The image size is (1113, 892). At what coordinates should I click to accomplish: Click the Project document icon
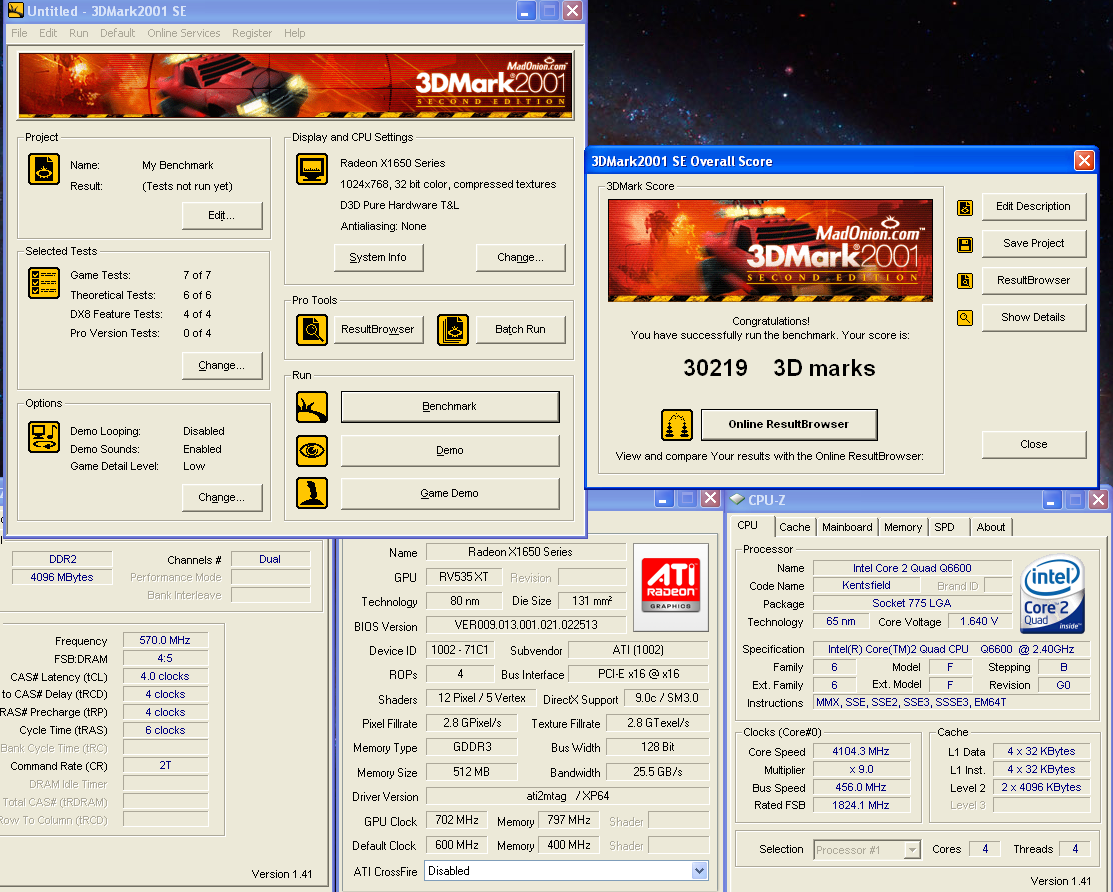tap(44, 170)
